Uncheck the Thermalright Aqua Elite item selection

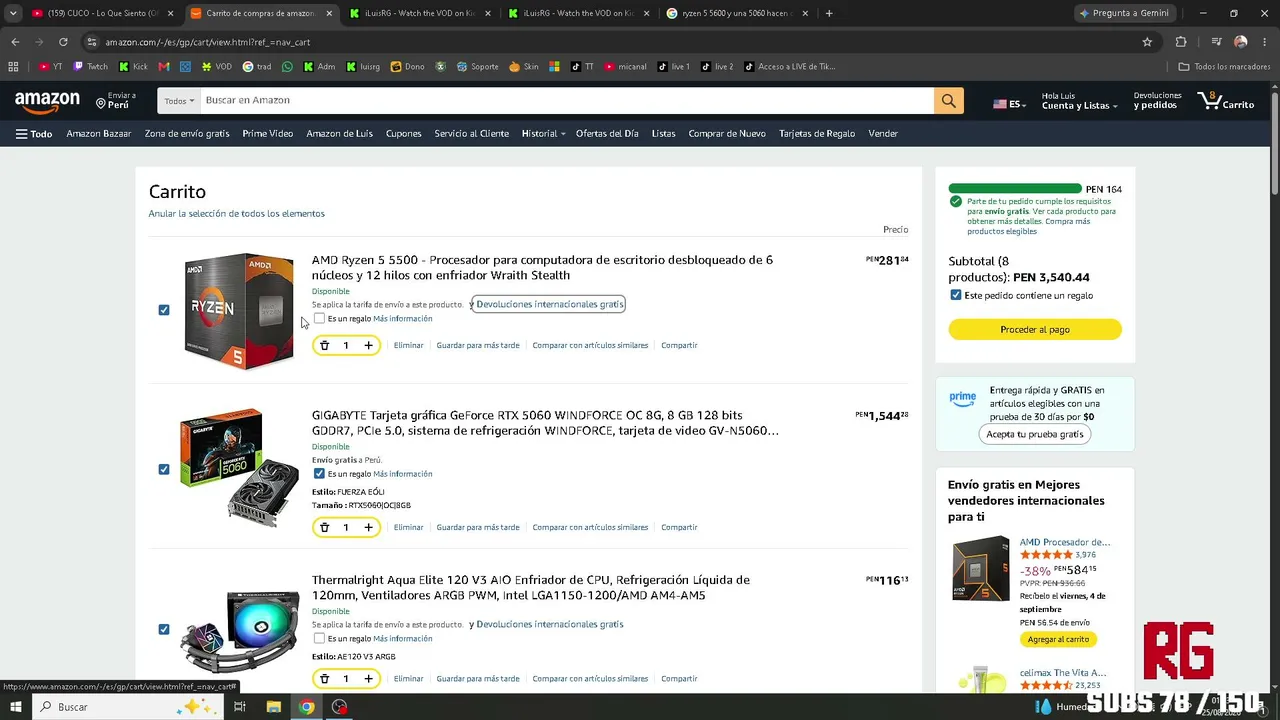tap(164, 629)
